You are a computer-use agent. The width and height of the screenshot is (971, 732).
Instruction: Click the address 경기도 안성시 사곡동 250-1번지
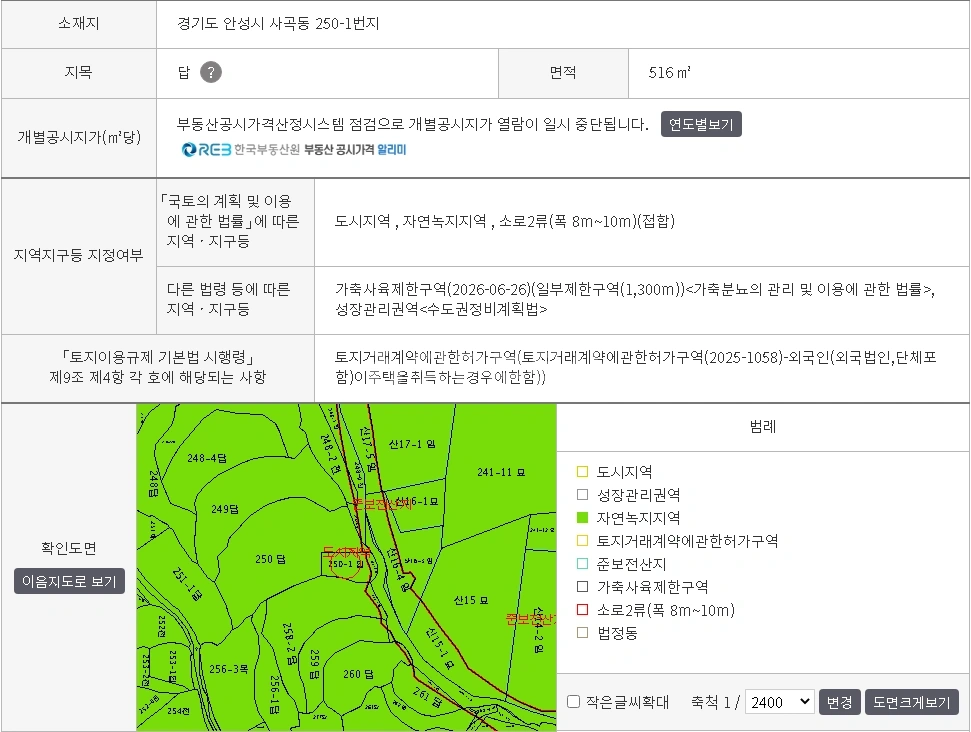click(x=278, y=24)
